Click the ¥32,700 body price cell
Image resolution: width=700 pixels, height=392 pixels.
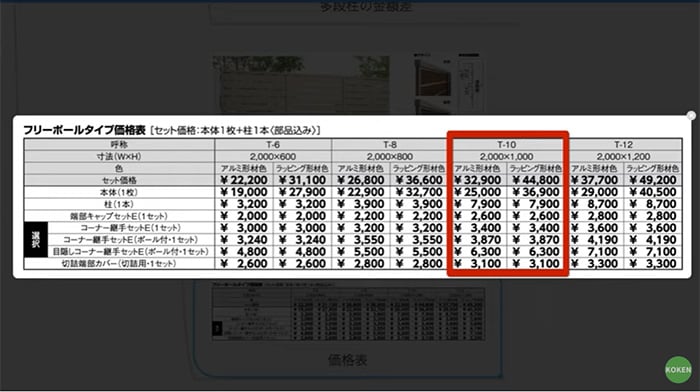click(x=419, y=192)
